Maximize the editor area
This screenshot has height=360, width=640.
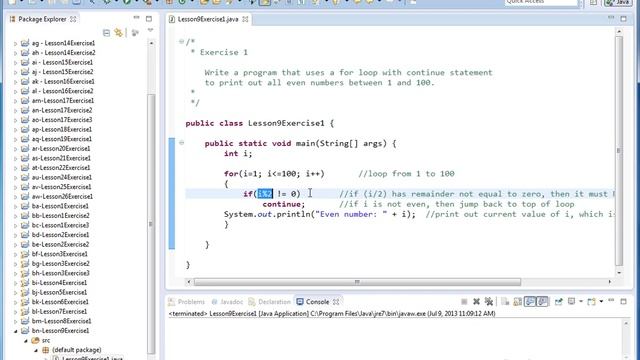coord(623,19)
